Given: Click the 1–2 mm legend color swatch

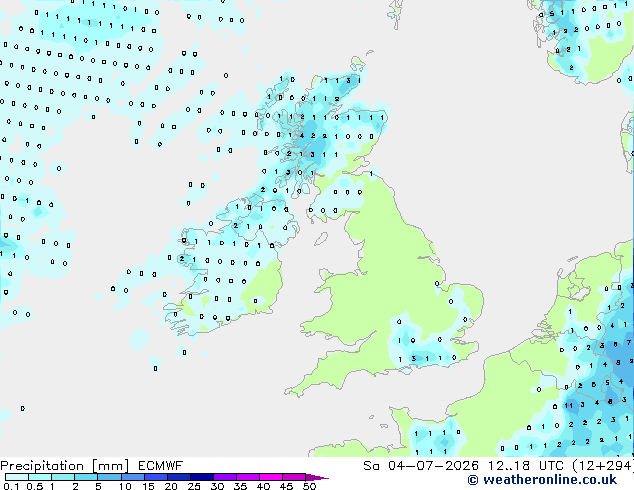Looking at the screenshot, I should [x=63, y=477].
